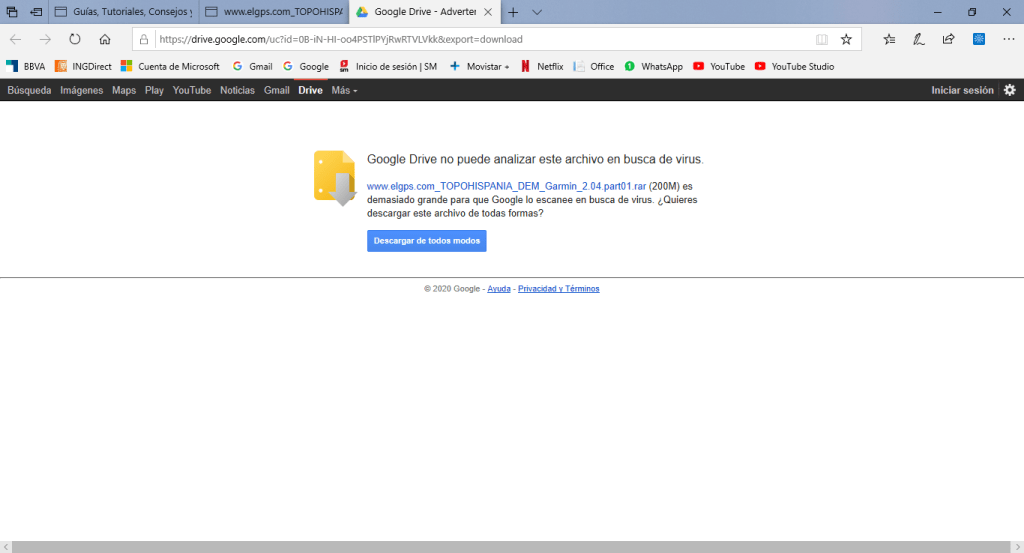Go to the browser home page
This screenshot has width=1024, height=553.
(105, 39)
